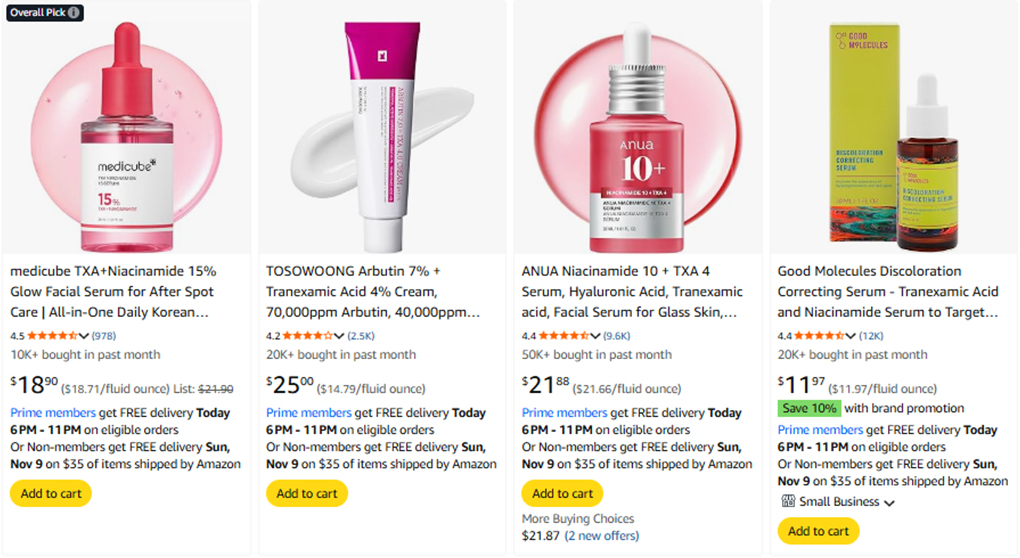Expand Good Molecules rating chevron
This screenshot has width=1020, height=558.
(x=852, y=336)
